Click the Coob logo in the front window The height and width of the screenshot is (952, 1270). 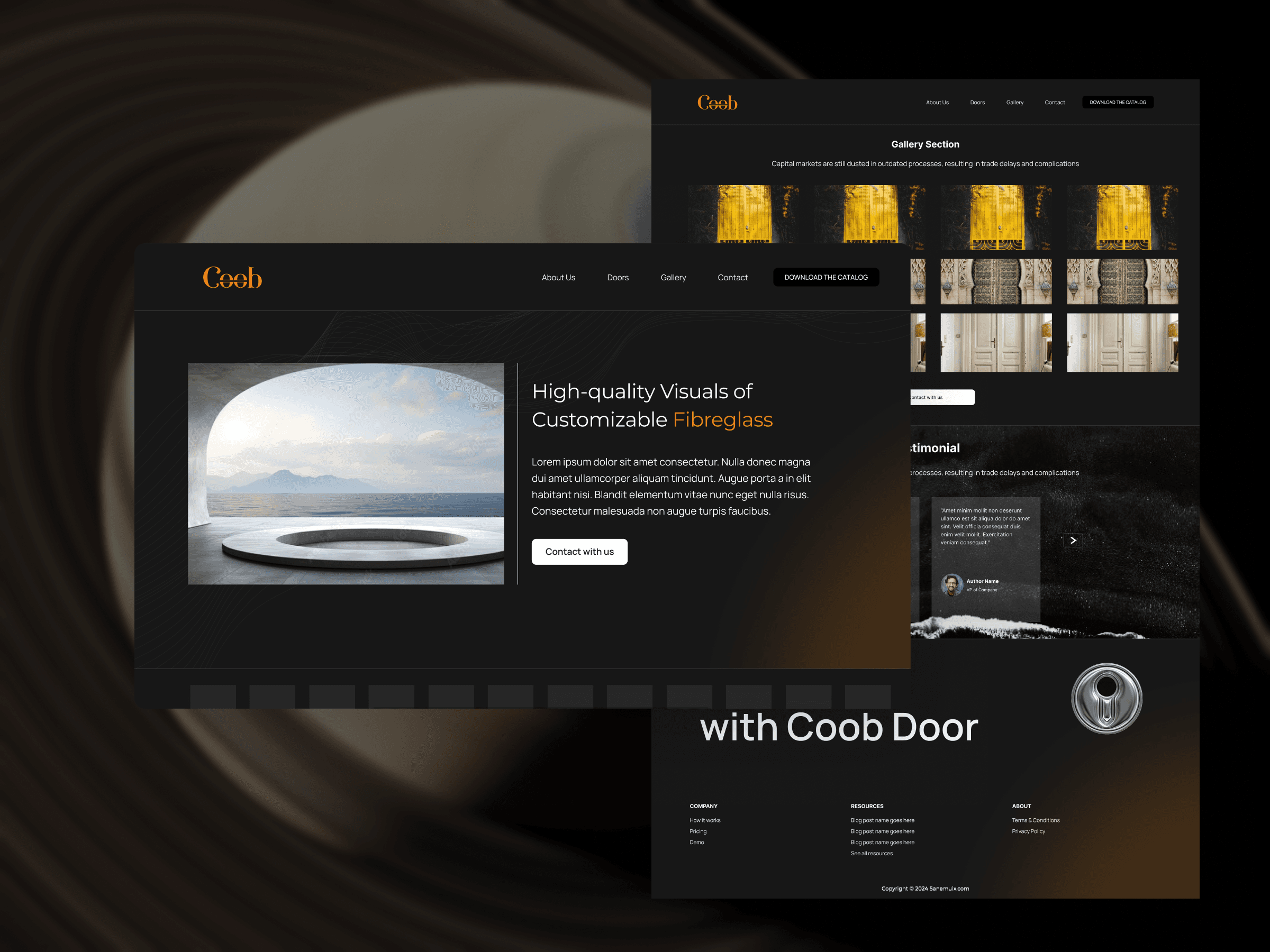232,277
